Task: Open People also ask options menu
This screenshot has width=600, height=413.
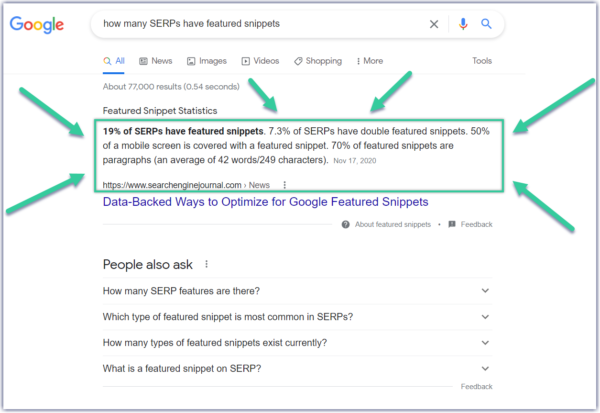Action: [206, 264]
